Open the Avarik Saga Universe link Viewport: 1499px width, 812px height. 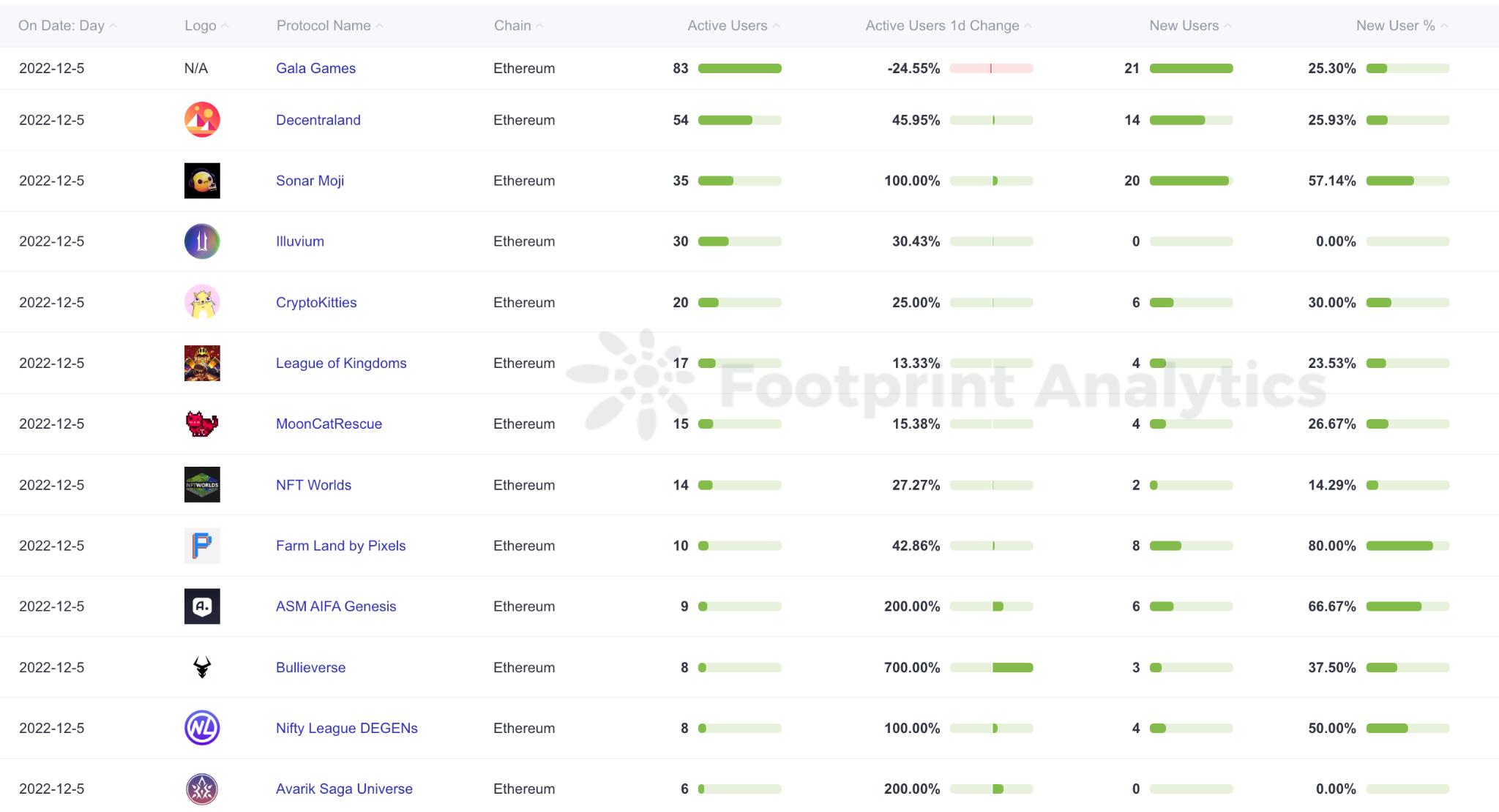[344, 789]
